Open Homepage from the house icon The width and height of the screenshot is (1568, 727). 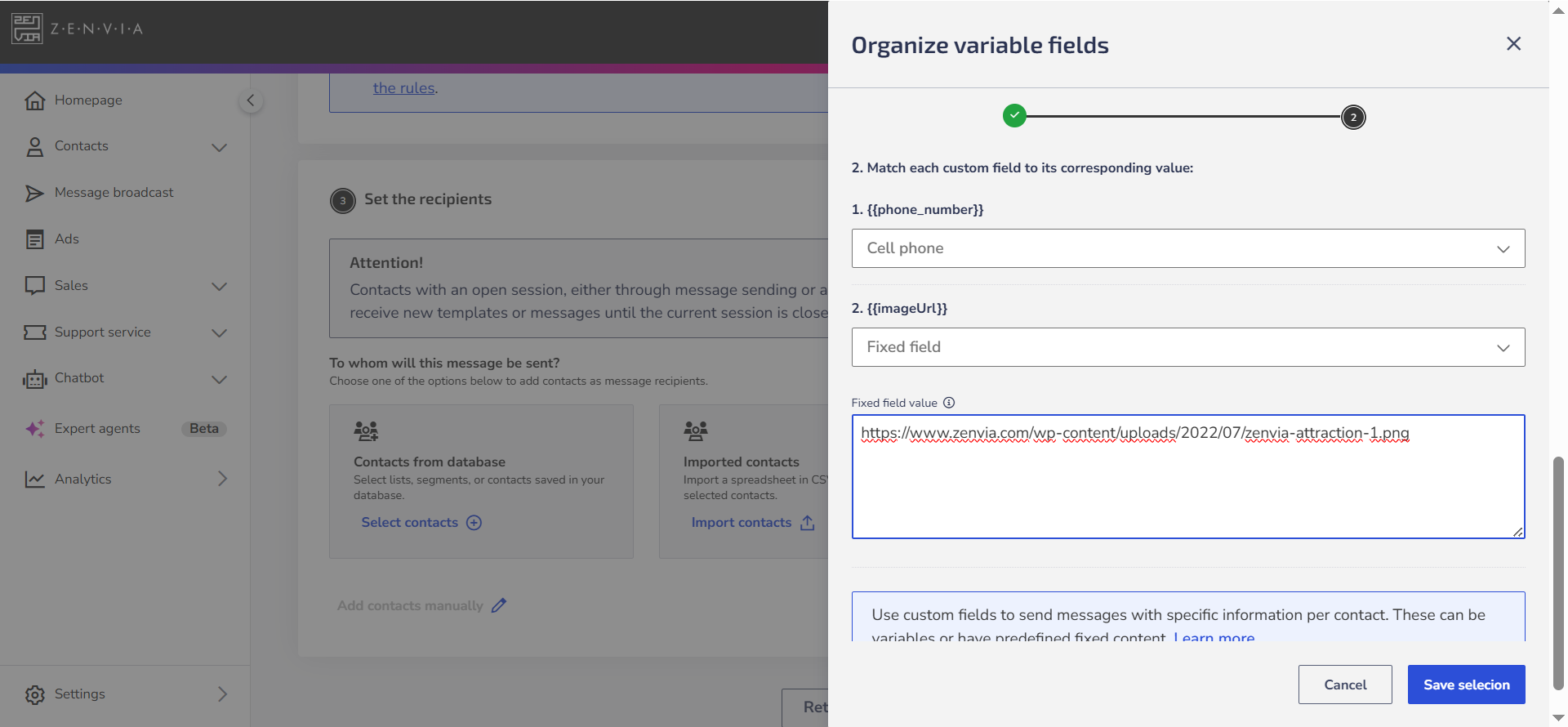(x=34, y=100)
